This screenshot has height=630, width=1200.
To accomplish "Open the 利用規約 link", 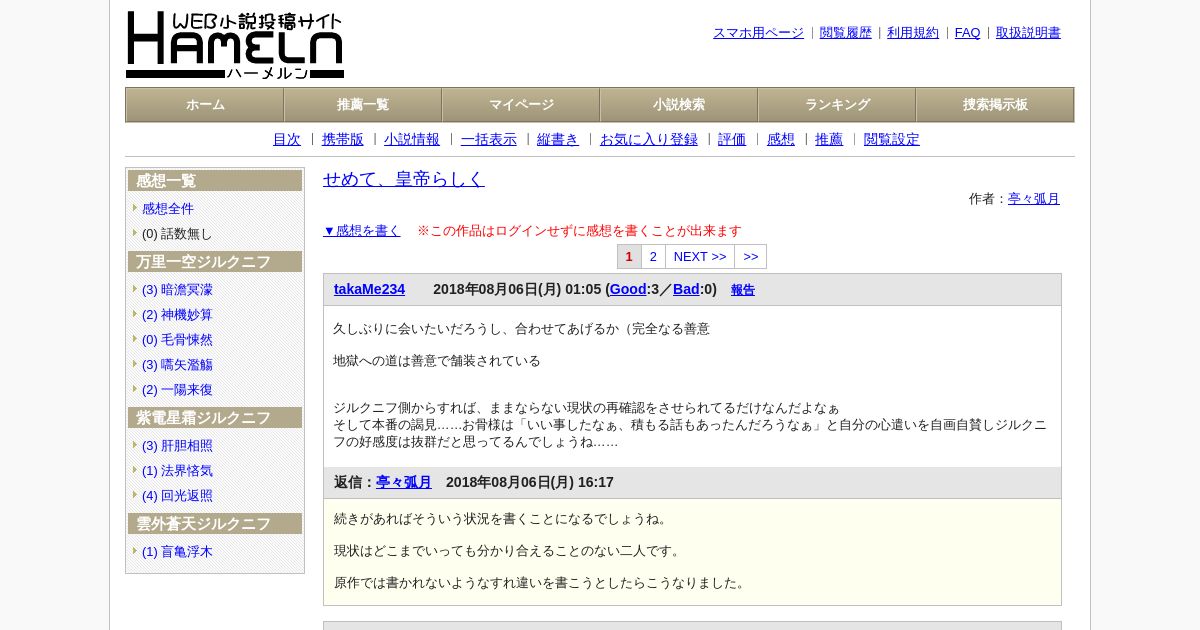I will click(913, 33).
